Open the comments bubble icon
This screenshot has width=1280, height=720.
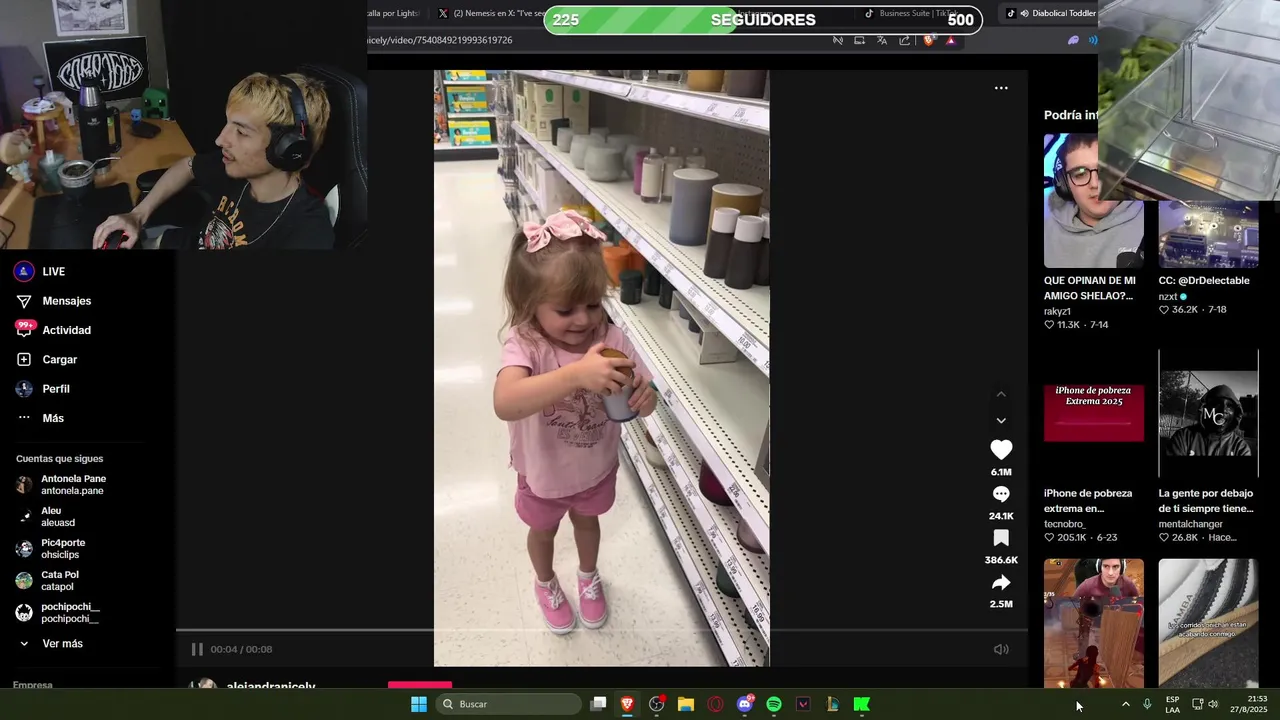click(1001, 494)
